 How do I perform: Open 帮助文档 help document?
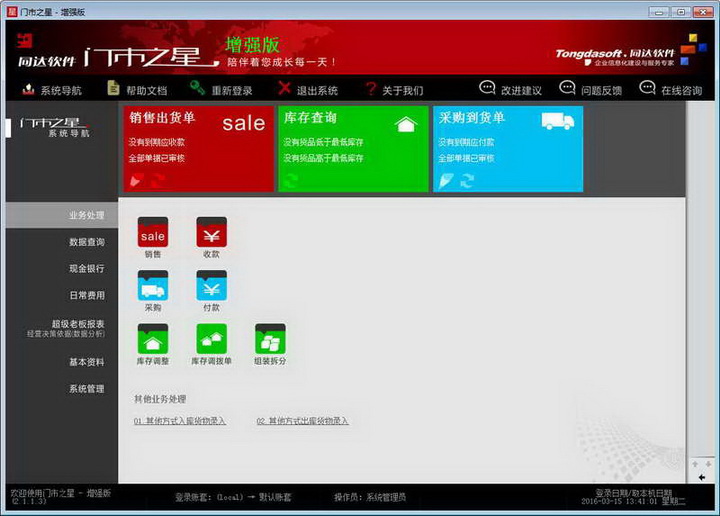(x=137, y=90)
